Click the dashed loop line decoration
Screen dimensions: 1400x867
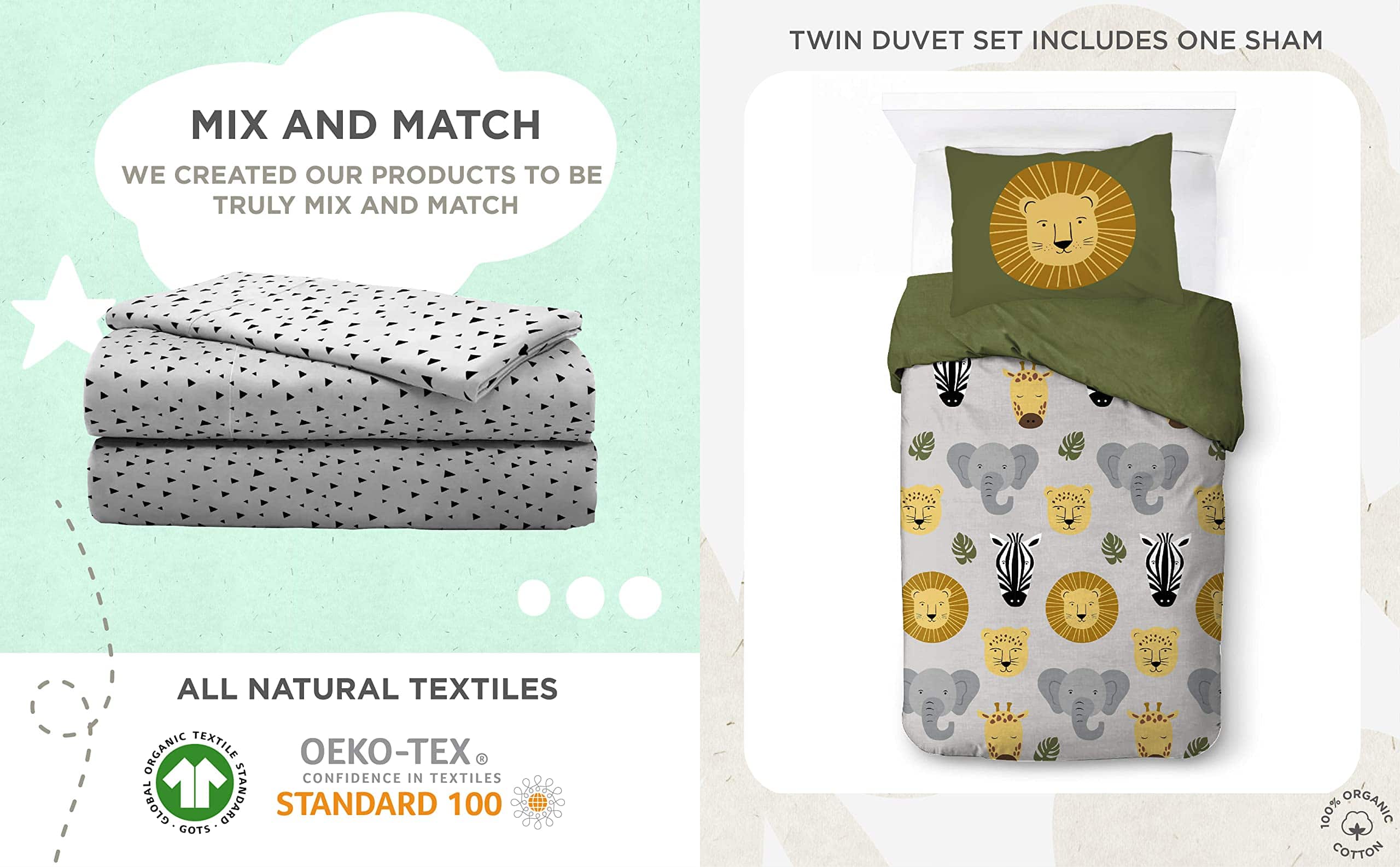point(73,679)
